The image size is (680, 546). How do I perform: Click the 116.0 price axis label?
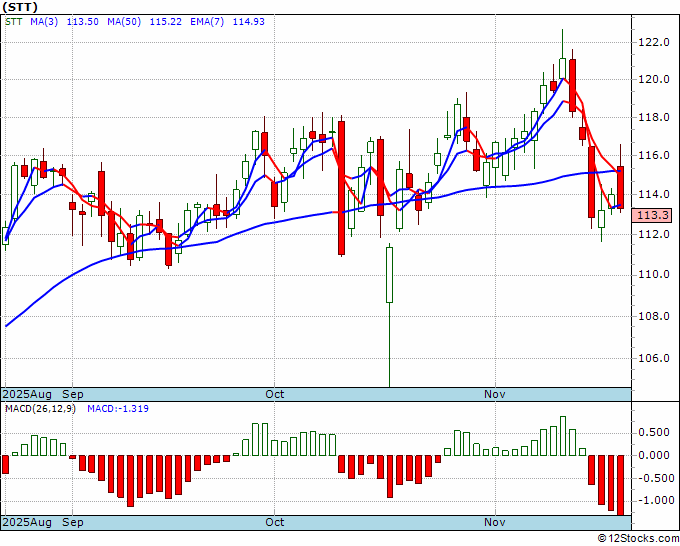[654, 155]
